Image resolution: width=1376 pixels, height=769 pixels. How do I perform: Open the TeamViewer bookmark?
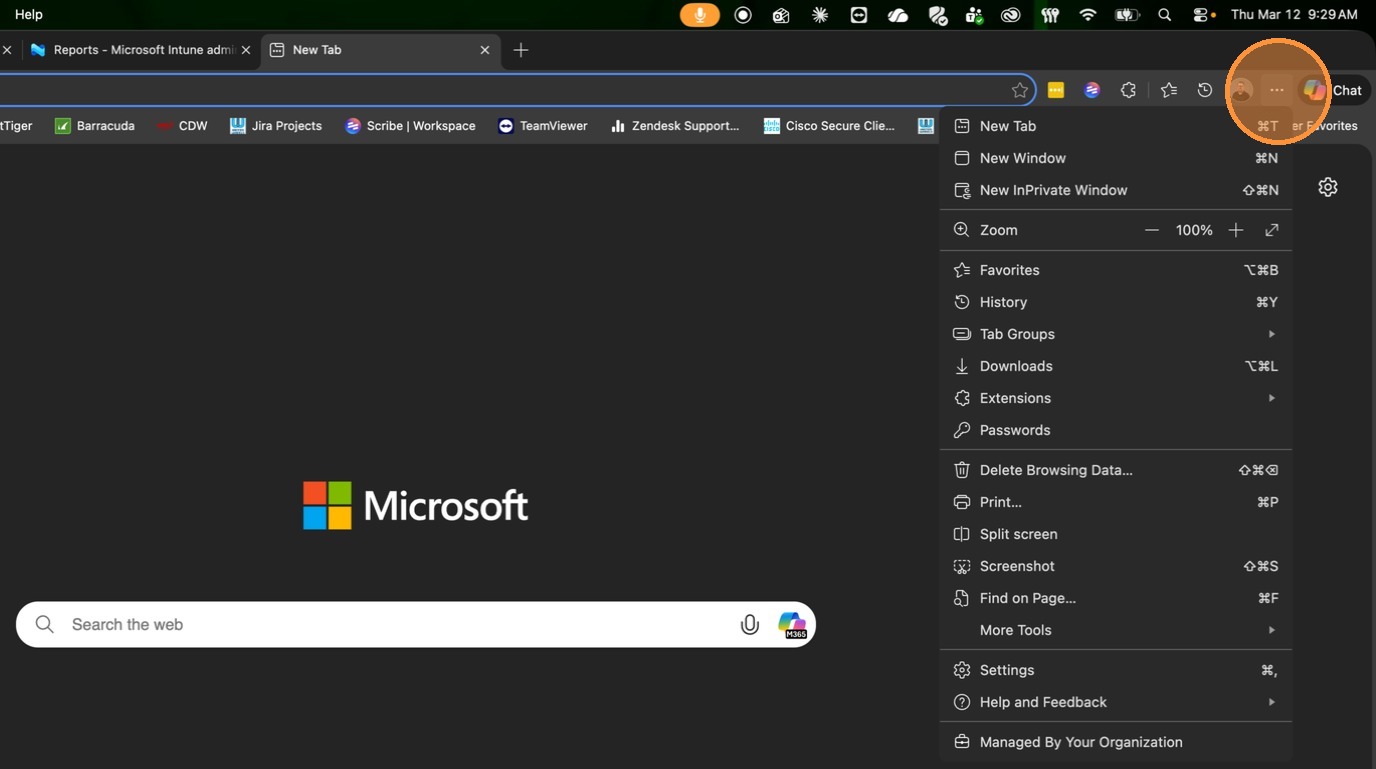tap(543, 126)
